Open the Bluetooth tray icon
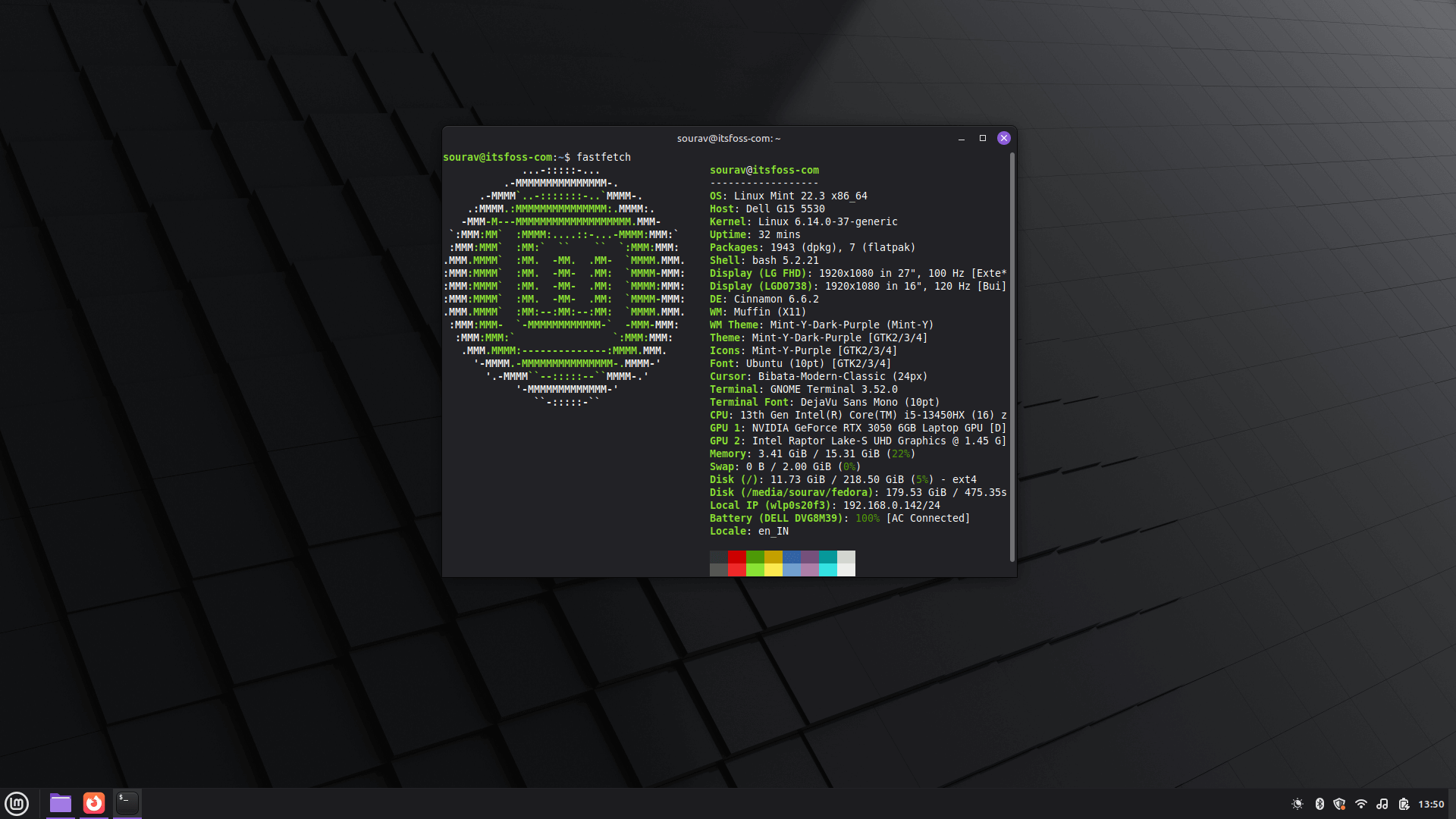Screen dimensions: 1456x819 [1320, 804]
